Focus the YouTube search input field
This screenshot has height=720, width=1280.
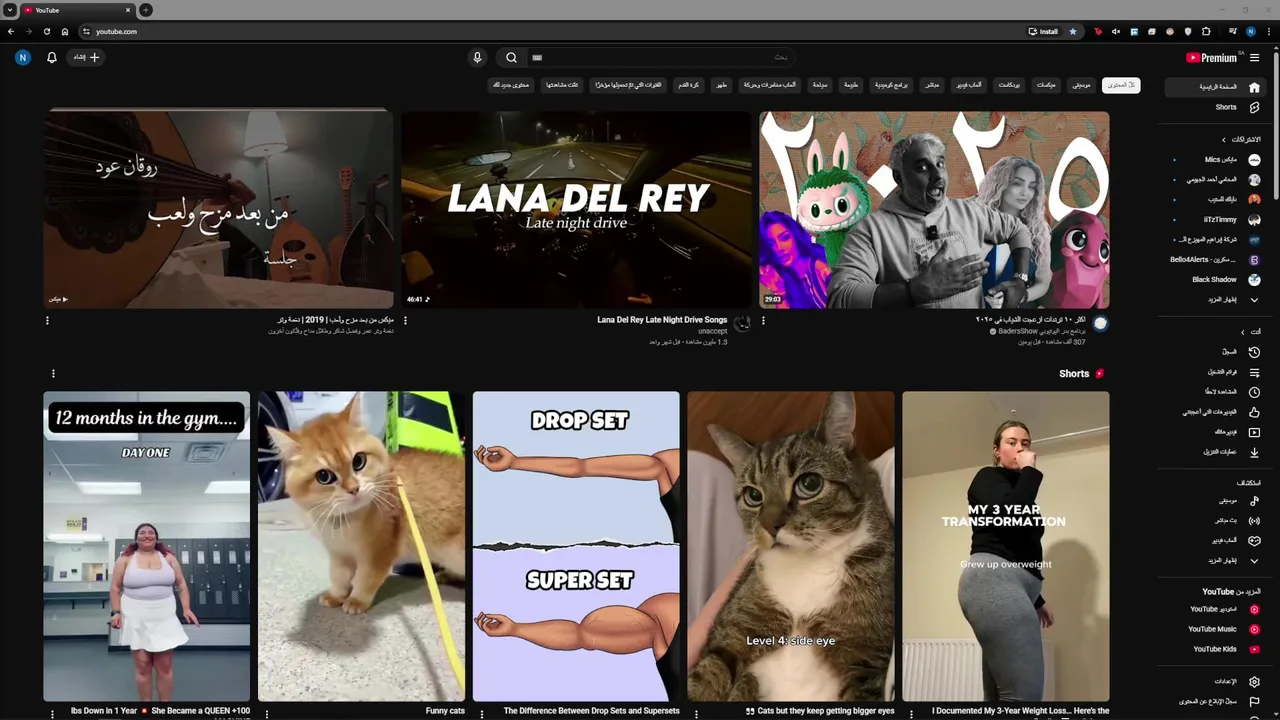coord(660,58)
